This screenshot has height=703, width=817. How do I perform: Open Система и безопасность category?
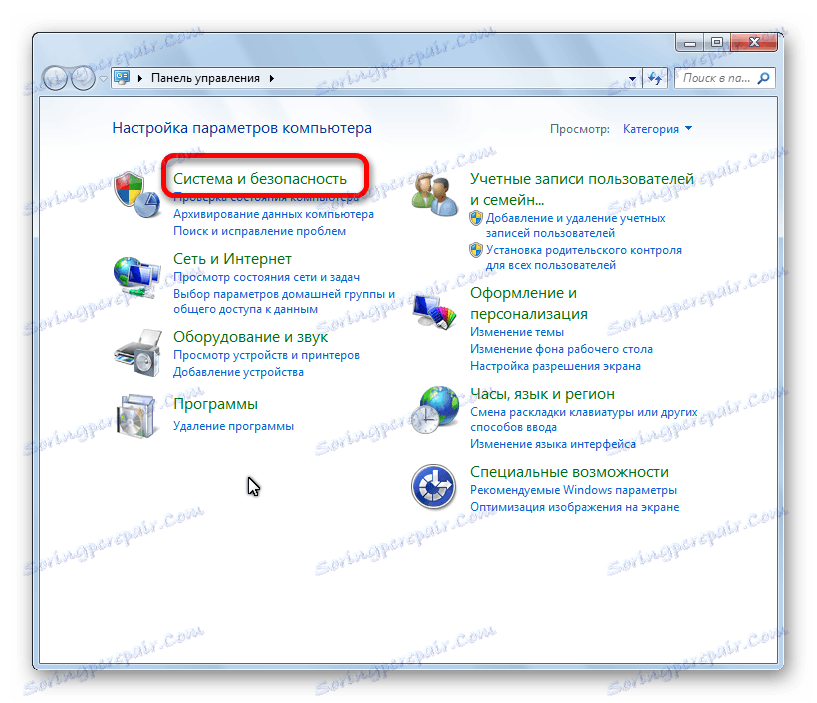point(259,179)
